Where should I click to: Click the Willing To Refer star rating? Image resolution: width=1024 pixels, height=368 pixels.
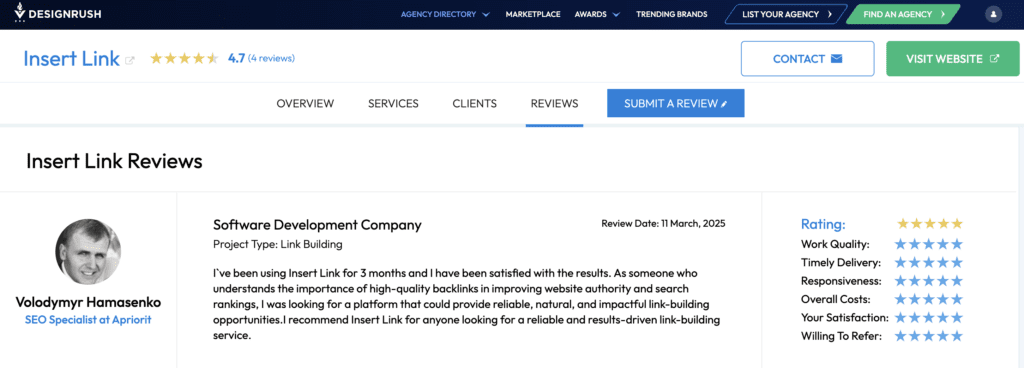tap(929, 336)
